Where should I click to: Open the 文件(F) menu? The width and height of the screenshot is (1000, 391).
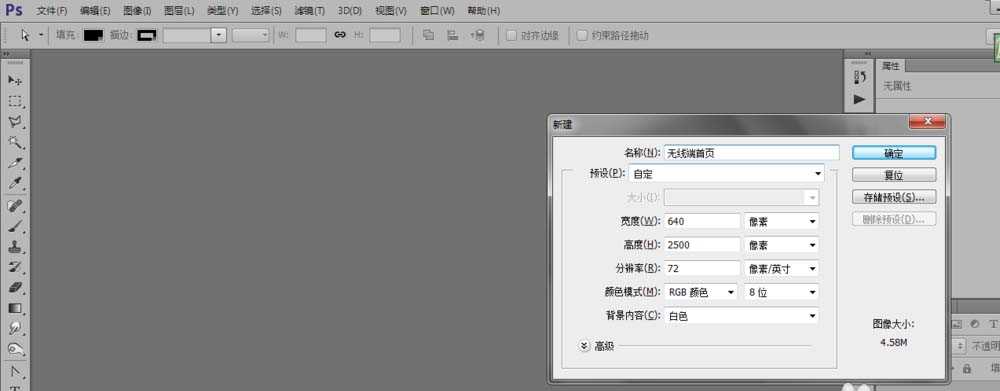[52, 11]
